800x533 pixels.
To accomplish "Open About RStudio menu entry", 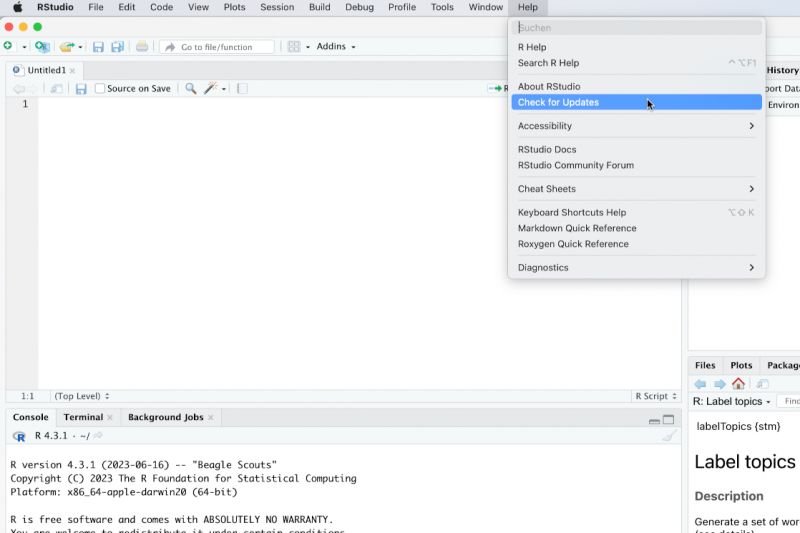I will pyautogui.click(x=637, y=87).
